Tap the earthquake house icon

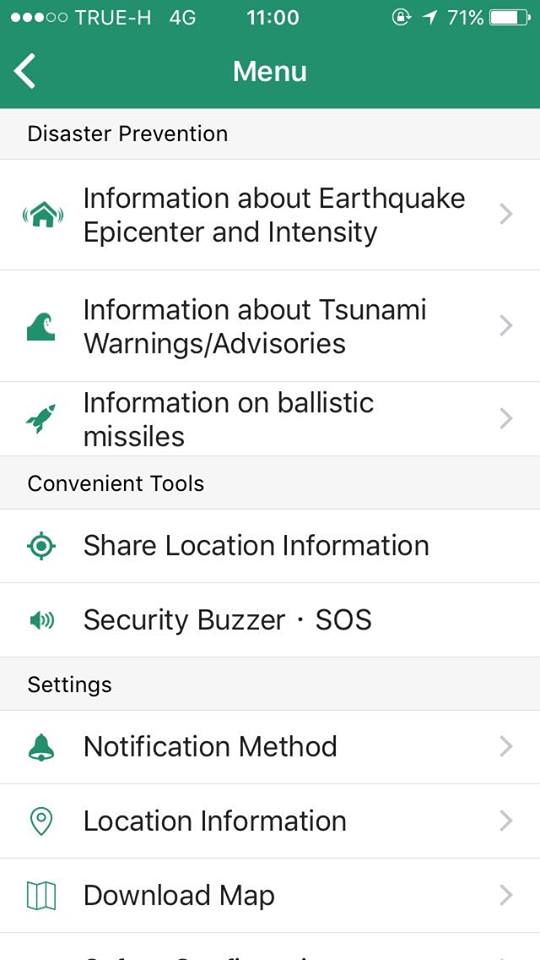(42, 215)
